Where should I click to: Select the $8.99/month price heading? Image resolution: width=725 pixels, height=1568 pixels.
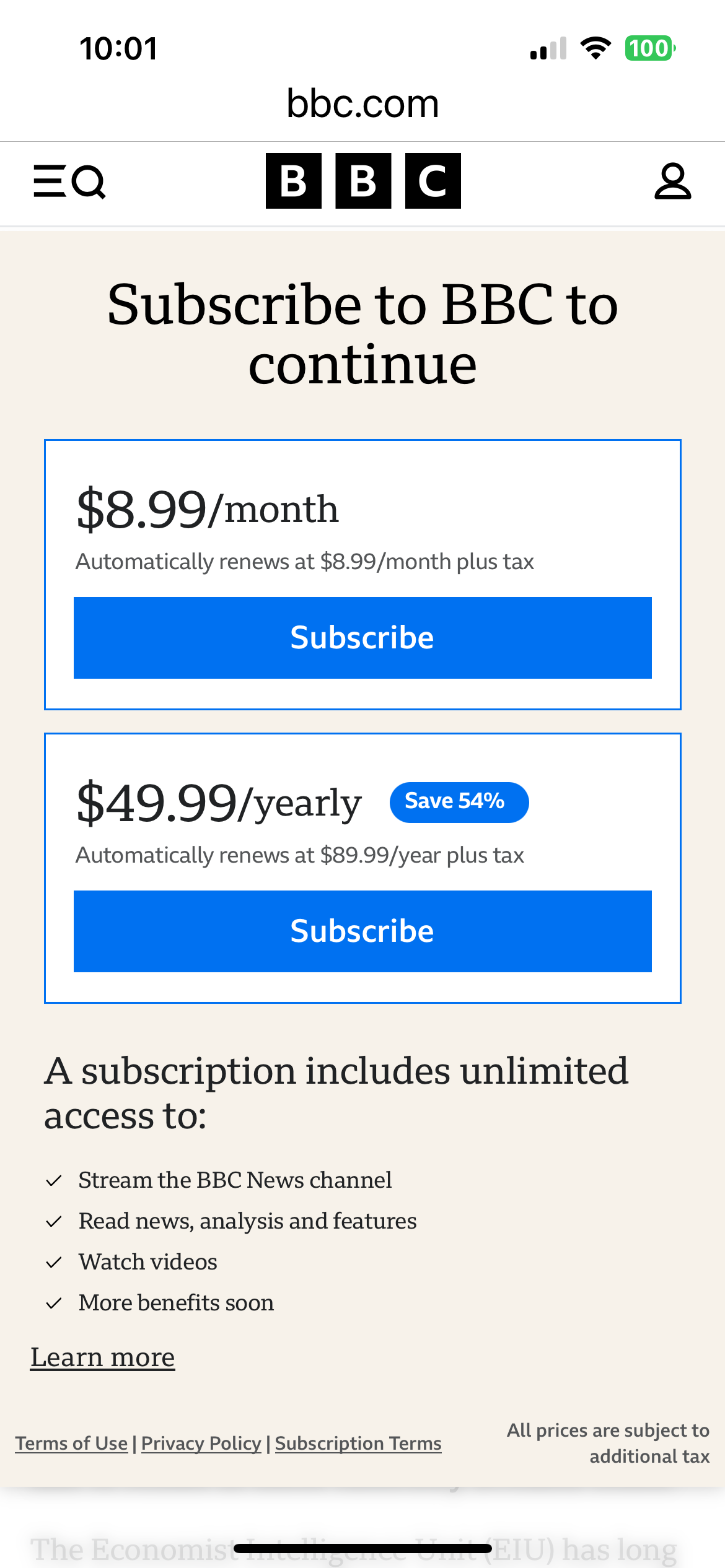[208, 509]
